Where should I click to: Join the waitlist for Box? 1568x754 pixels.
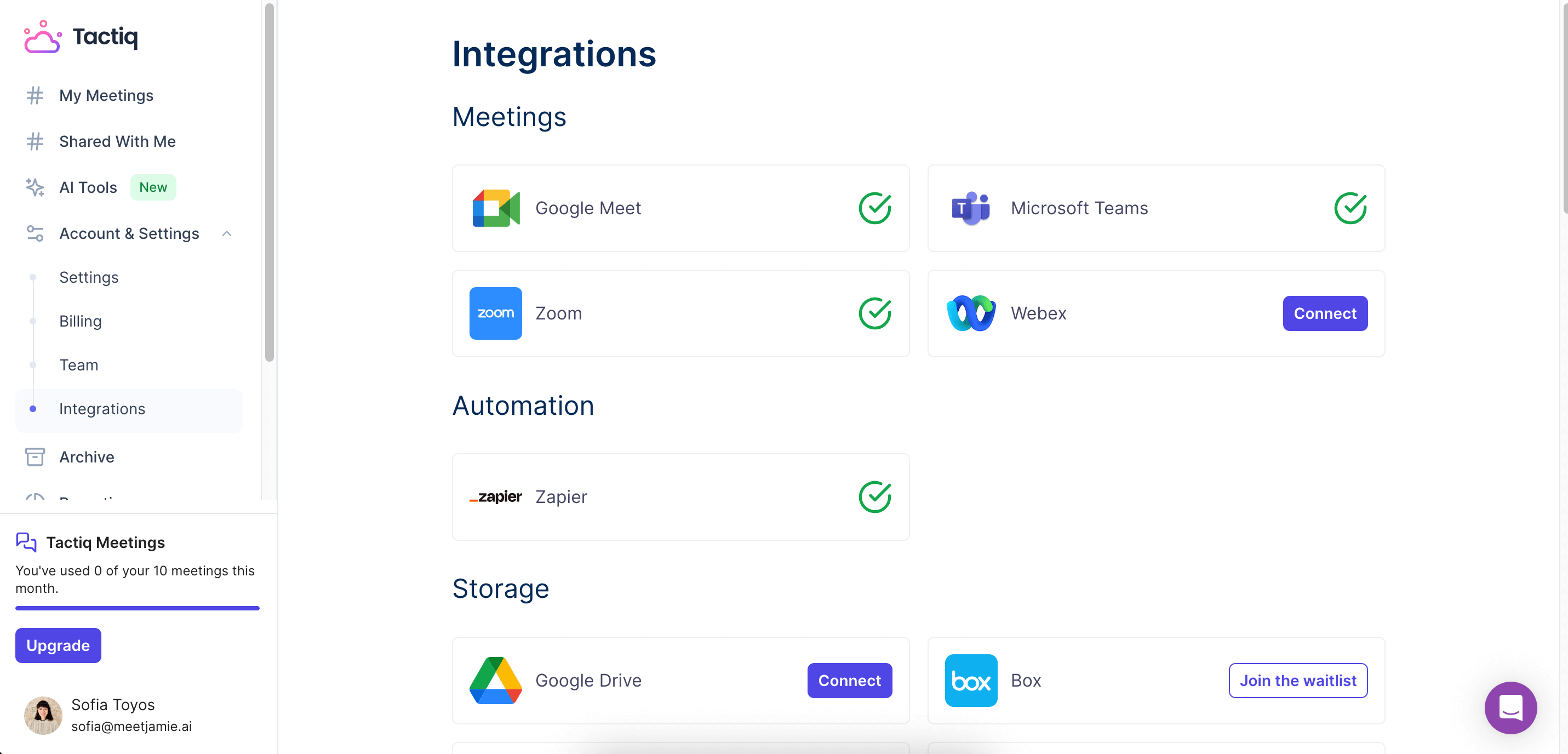point(1298,681)
